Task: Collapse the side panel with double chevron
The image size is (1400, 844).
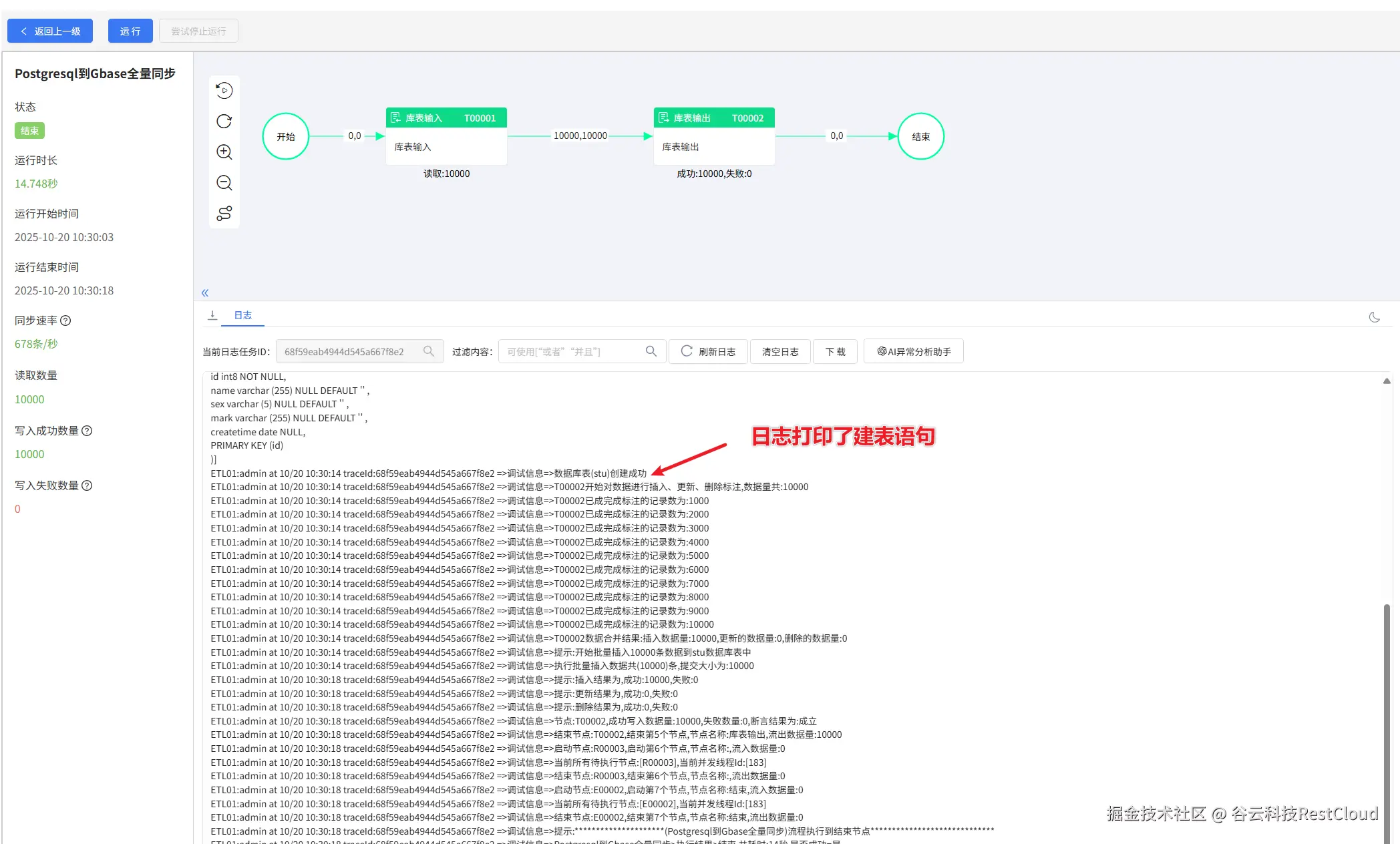Action: click(x=205, y=292)
